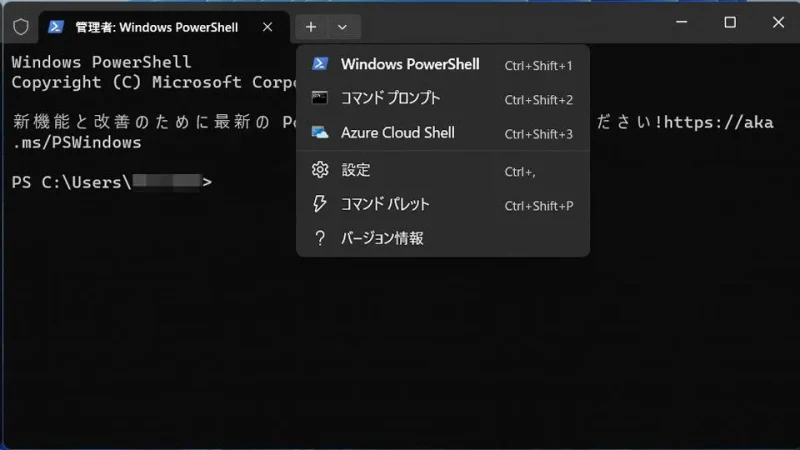Viewport: 800px width, 450px height.
Task: Select the Windows PowerShell profile menu entry
Action: coord(410,64)
